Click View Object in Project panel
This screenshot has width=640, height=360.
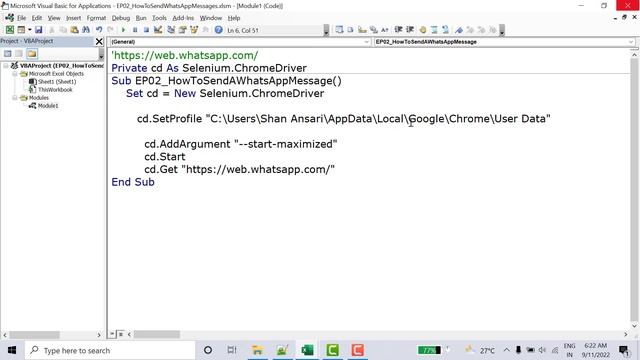click(19, 53)
